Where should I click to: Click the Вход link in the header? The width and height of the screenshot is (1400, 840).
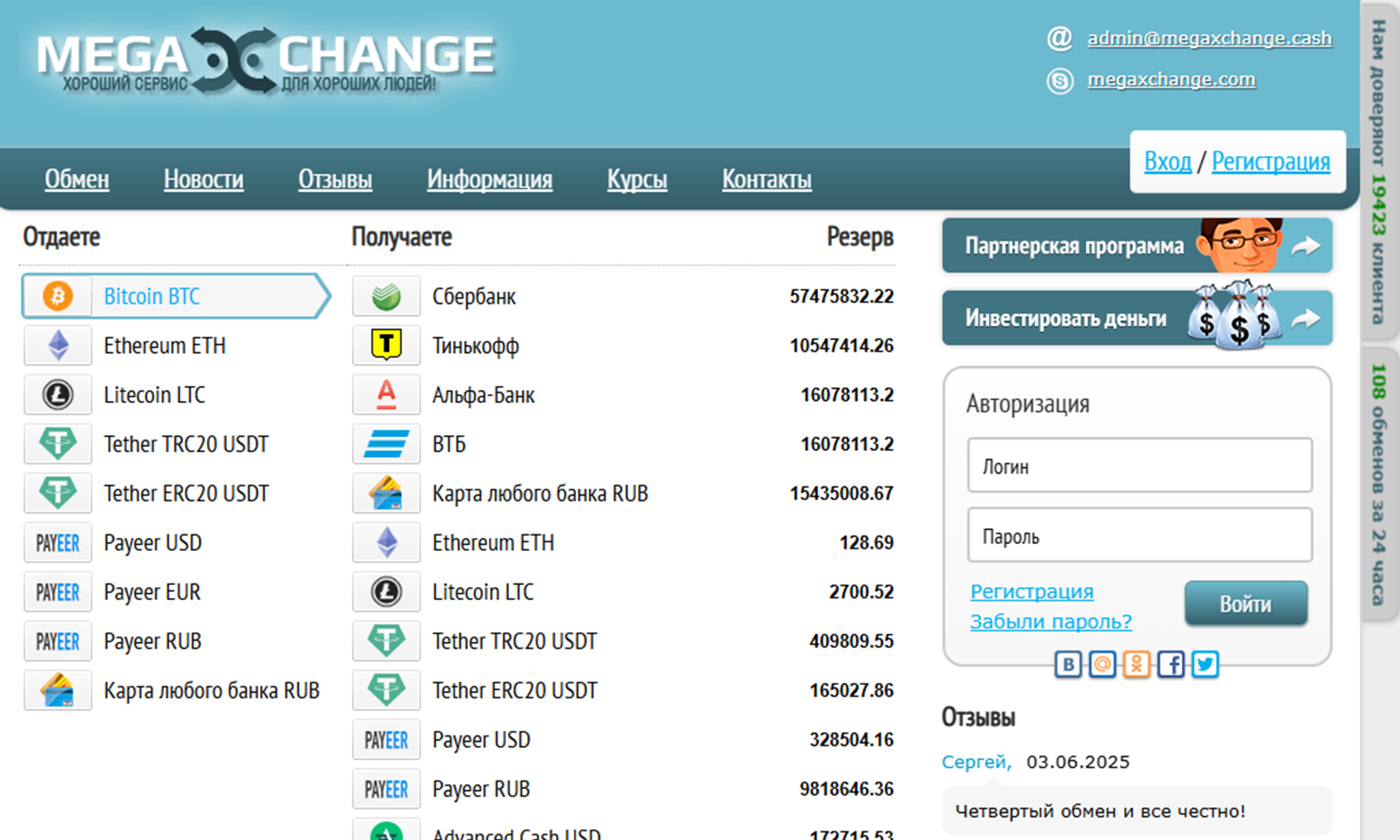(1168, 161)
